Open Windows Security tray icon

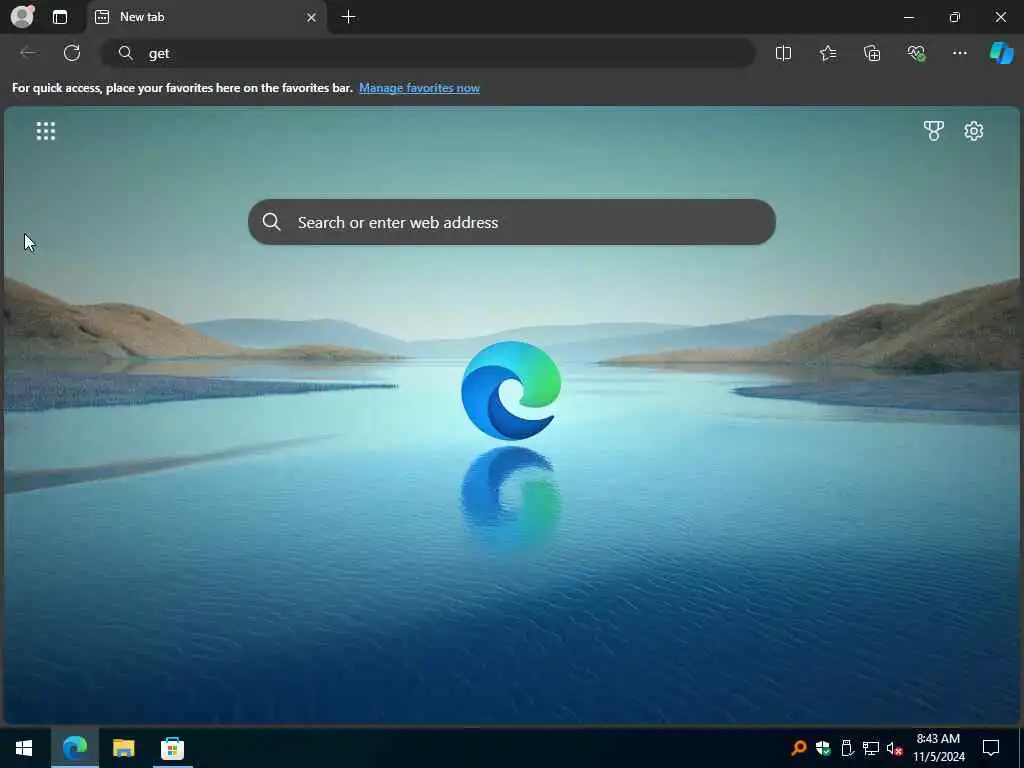823,748
